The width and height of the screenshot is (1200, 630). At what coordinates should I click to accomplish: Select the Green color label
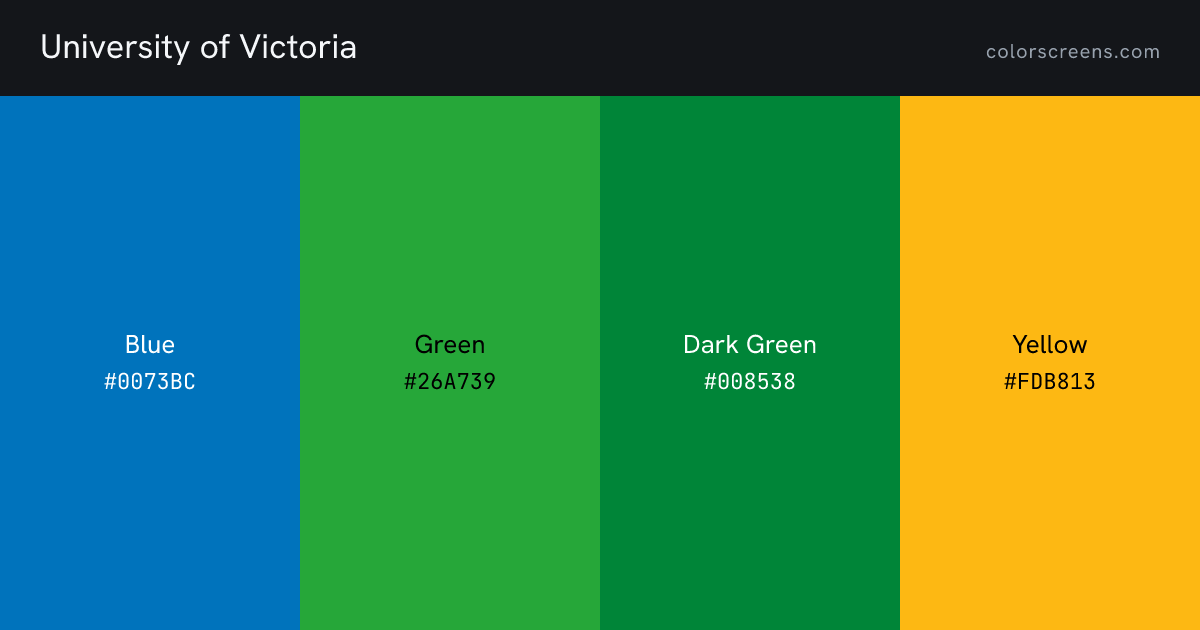click(x=450, y=345)
